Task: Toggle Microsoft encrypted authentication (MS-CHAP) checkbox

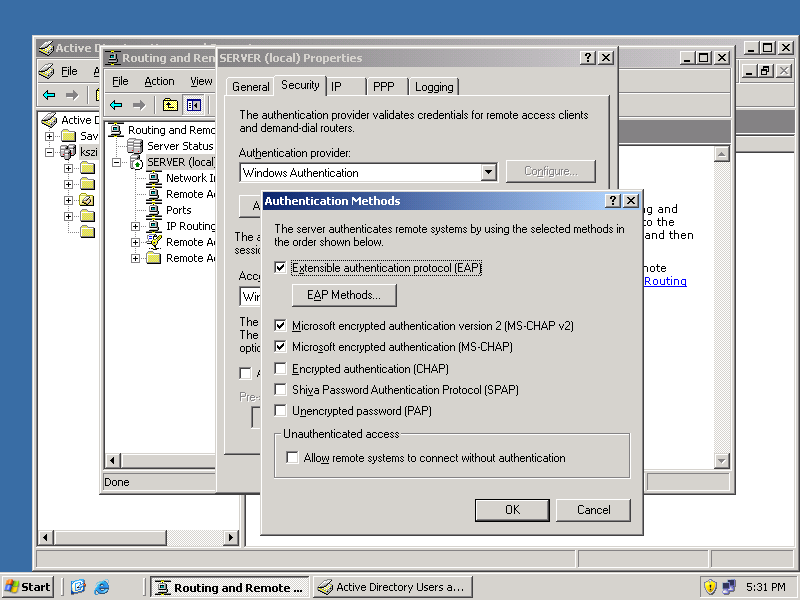Action: point(280,347)
